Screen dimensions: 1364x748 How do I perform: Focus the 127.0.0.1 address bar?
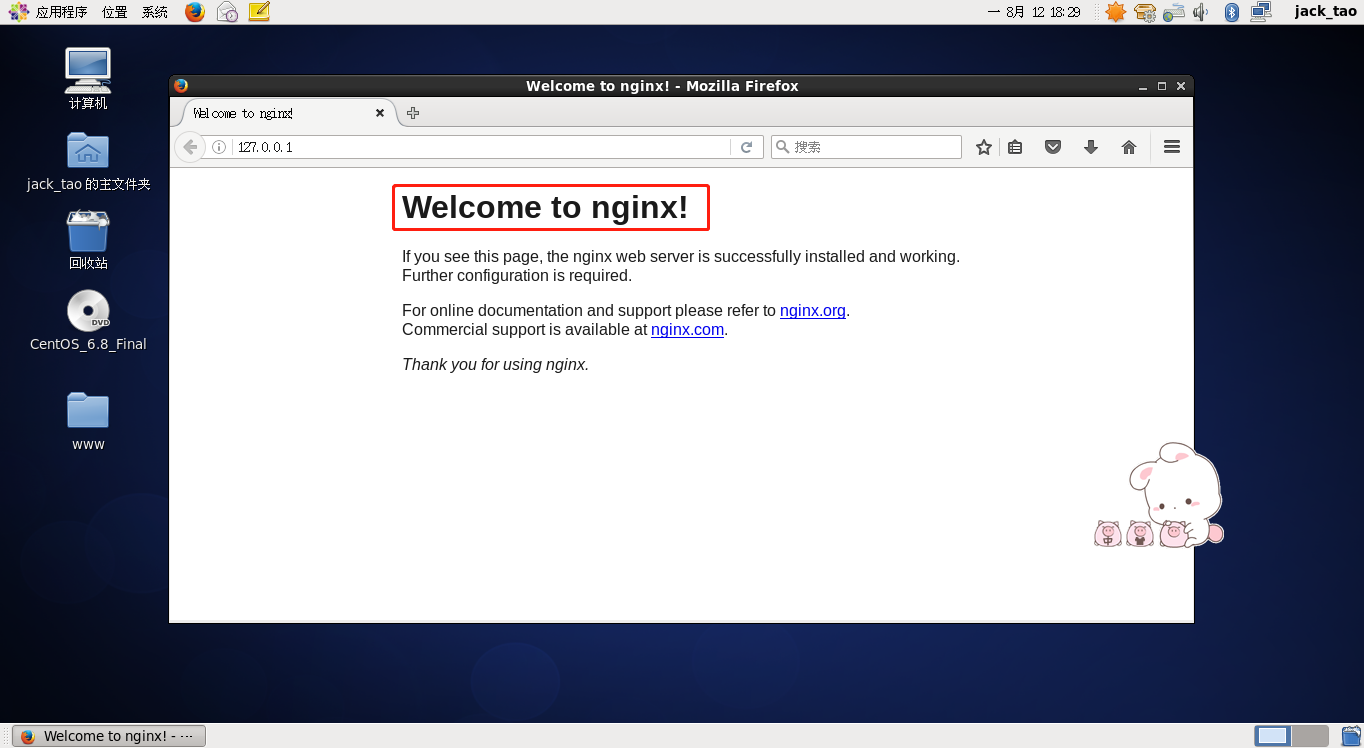pyautogui.click(x=482, y=147)
